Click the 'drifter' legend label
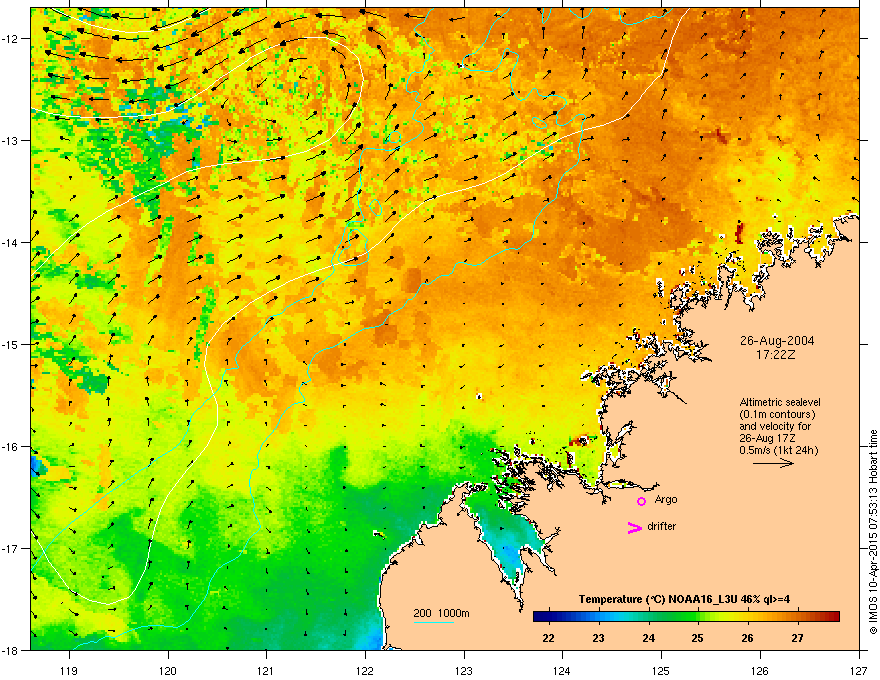 [x=662, y=526]
